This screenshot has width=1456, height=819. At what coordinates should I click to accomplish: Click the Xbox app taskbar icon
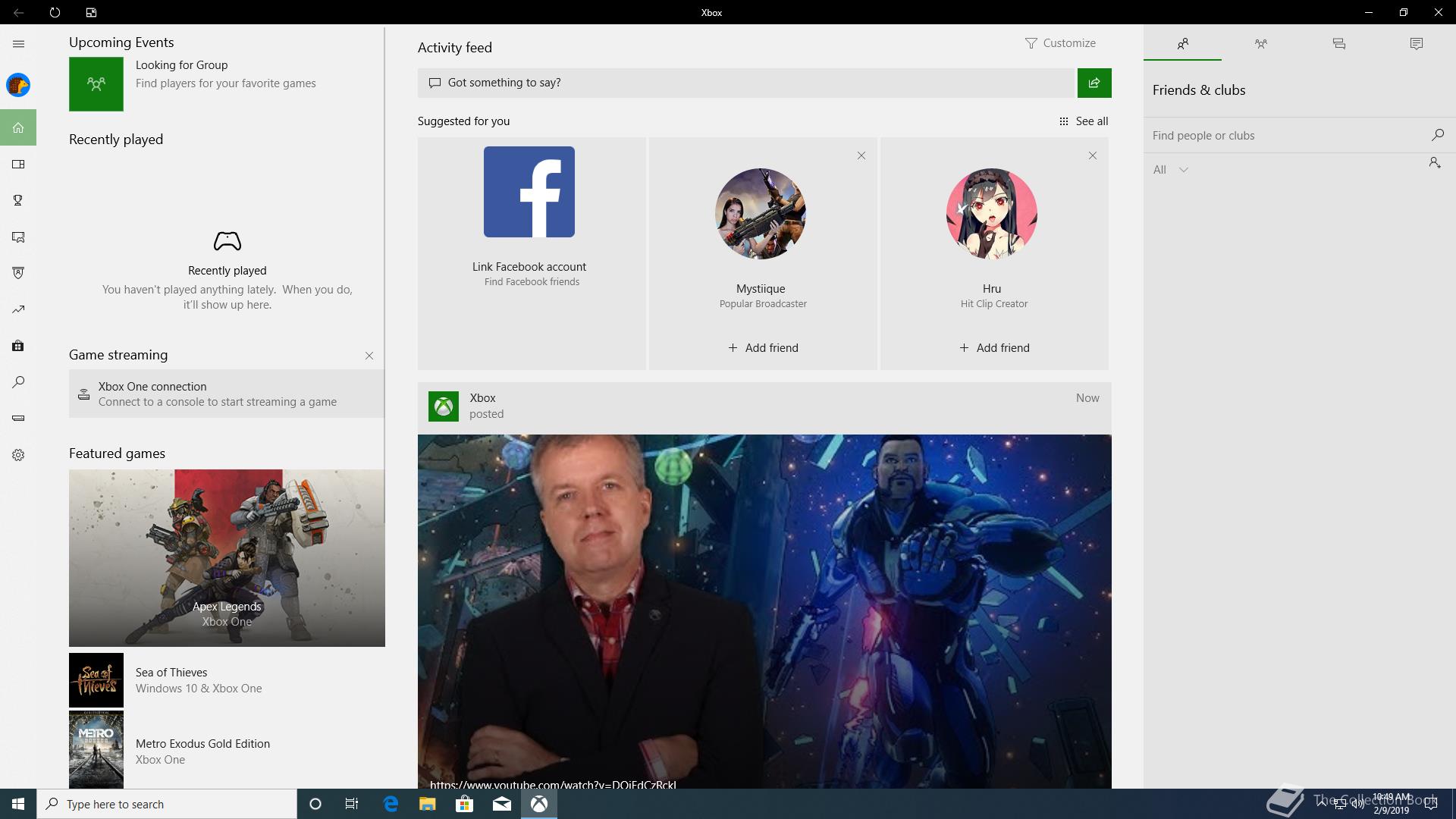click(539, 804)
